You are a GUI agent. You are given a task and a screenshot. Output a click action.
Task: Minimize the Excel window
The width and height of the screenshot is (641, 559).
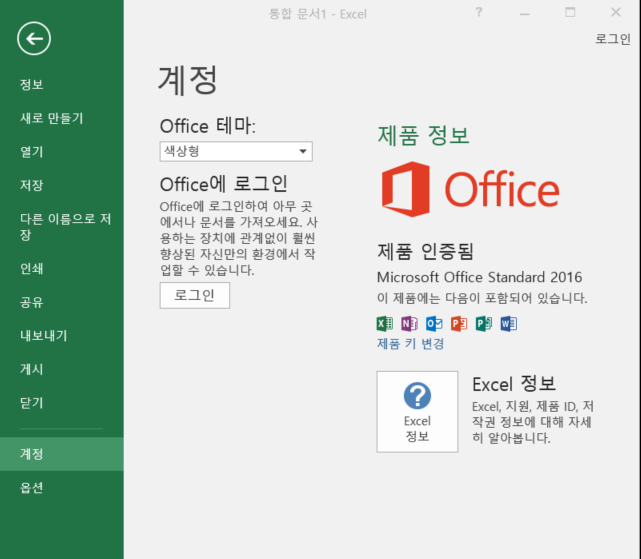(x=524, y=13)
